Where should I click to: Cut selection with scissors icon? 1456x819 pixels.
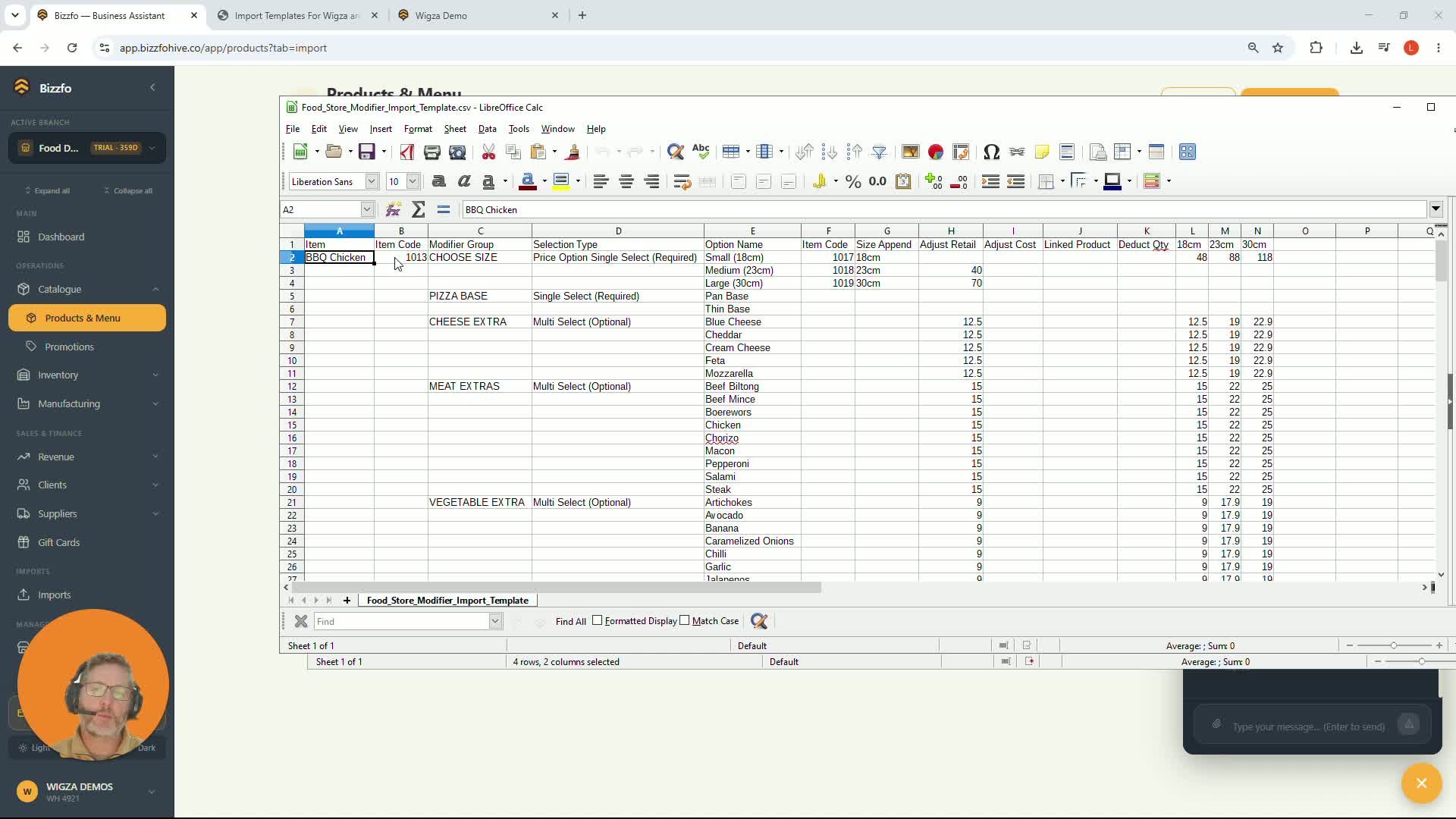(x=488, y=152)
